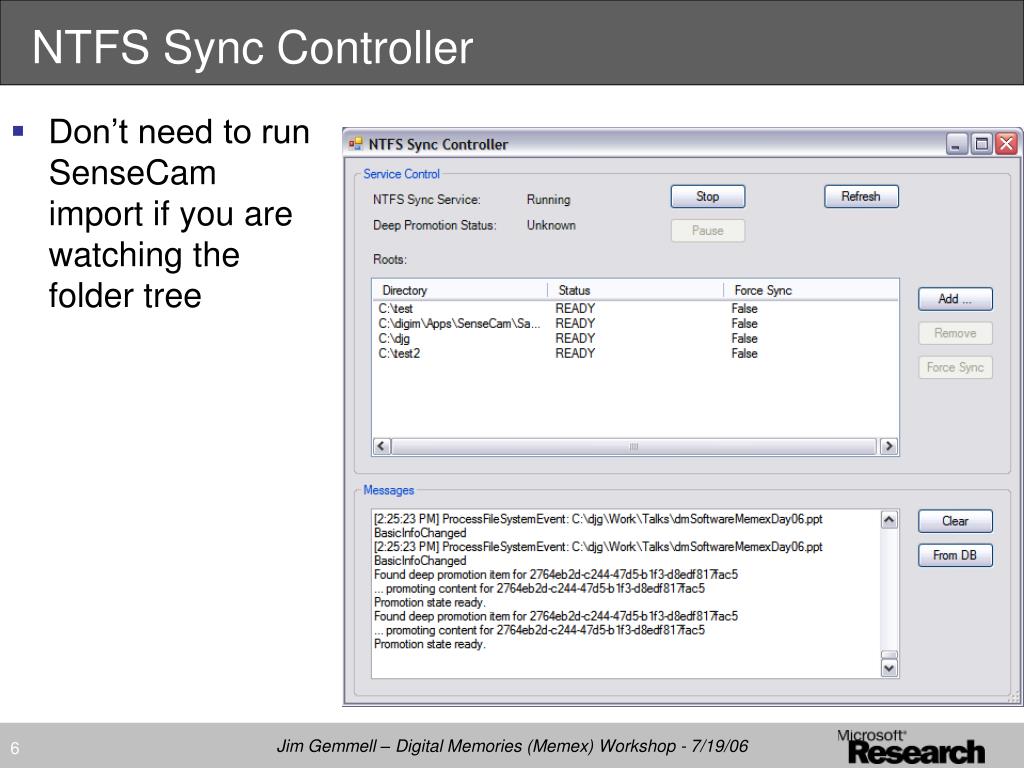Screen dimensions: 1024x768
Task: Click the False value for C:\test
Action: click(744, 308)
